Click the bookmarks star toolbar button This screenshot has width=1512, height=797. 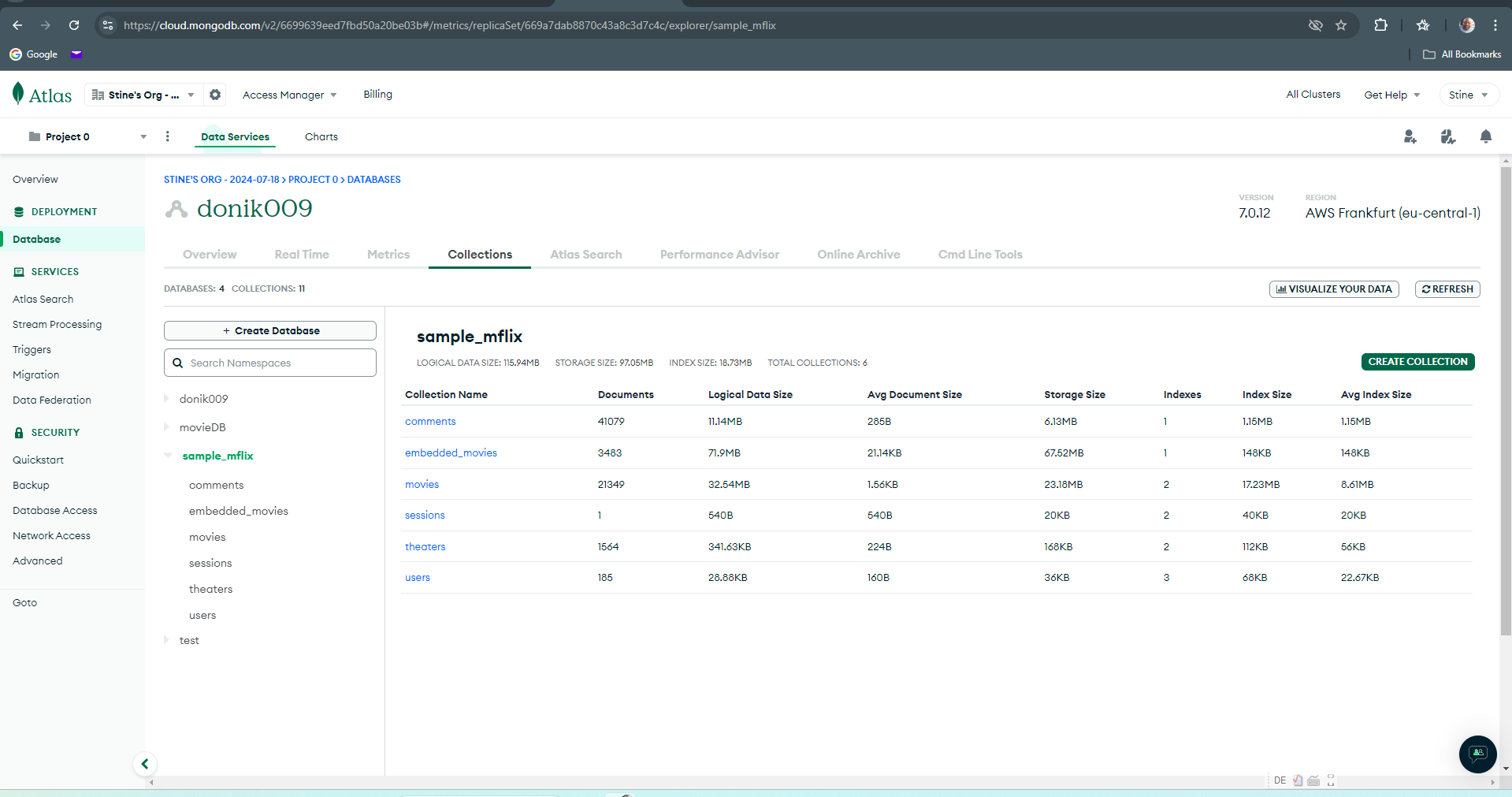1423,25
